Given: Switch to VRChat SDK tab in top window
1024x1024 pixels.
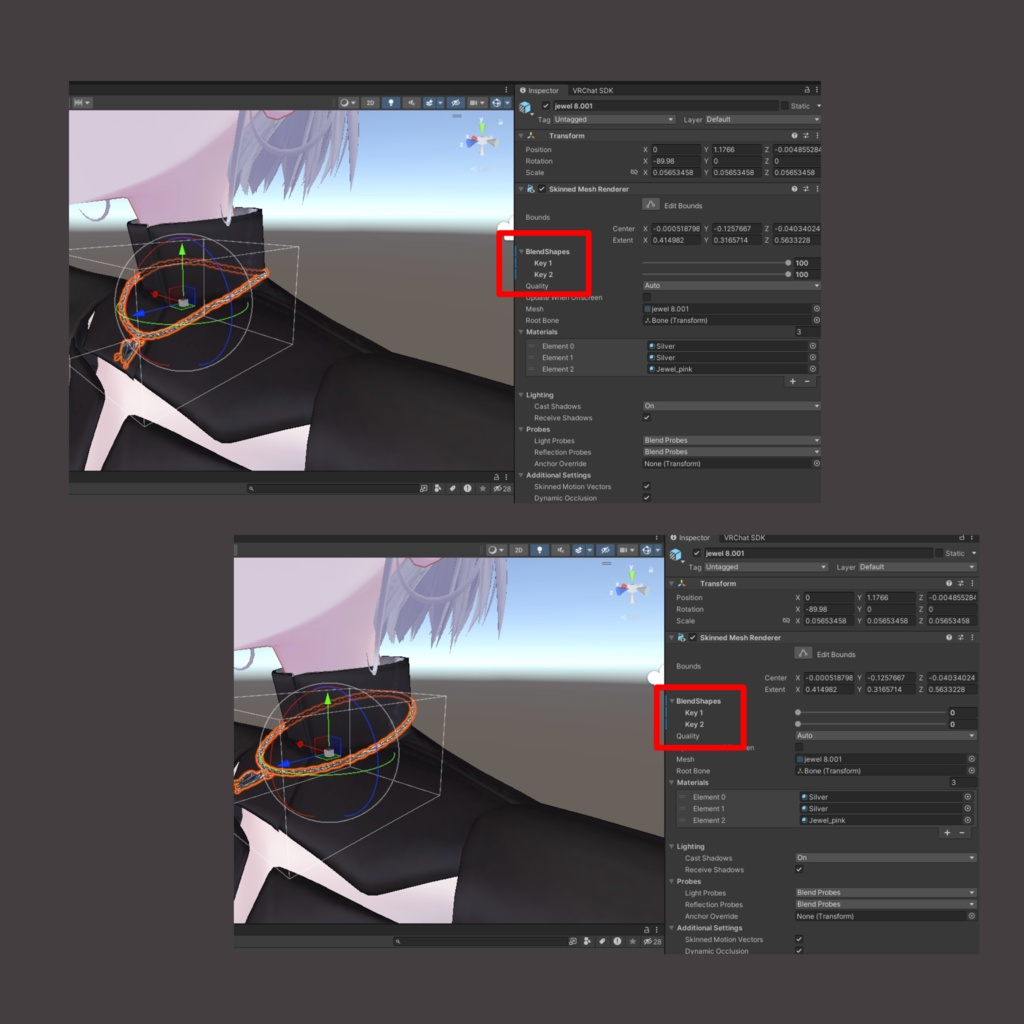Looking at the screenshot, I should (x=592, y=90).
